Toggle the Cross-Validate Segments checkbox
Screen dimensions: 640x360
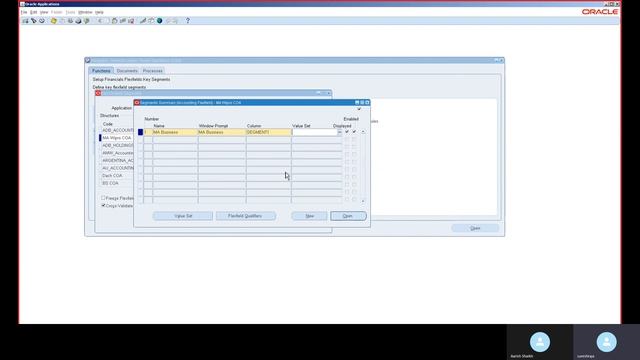(x=103, y=206)
